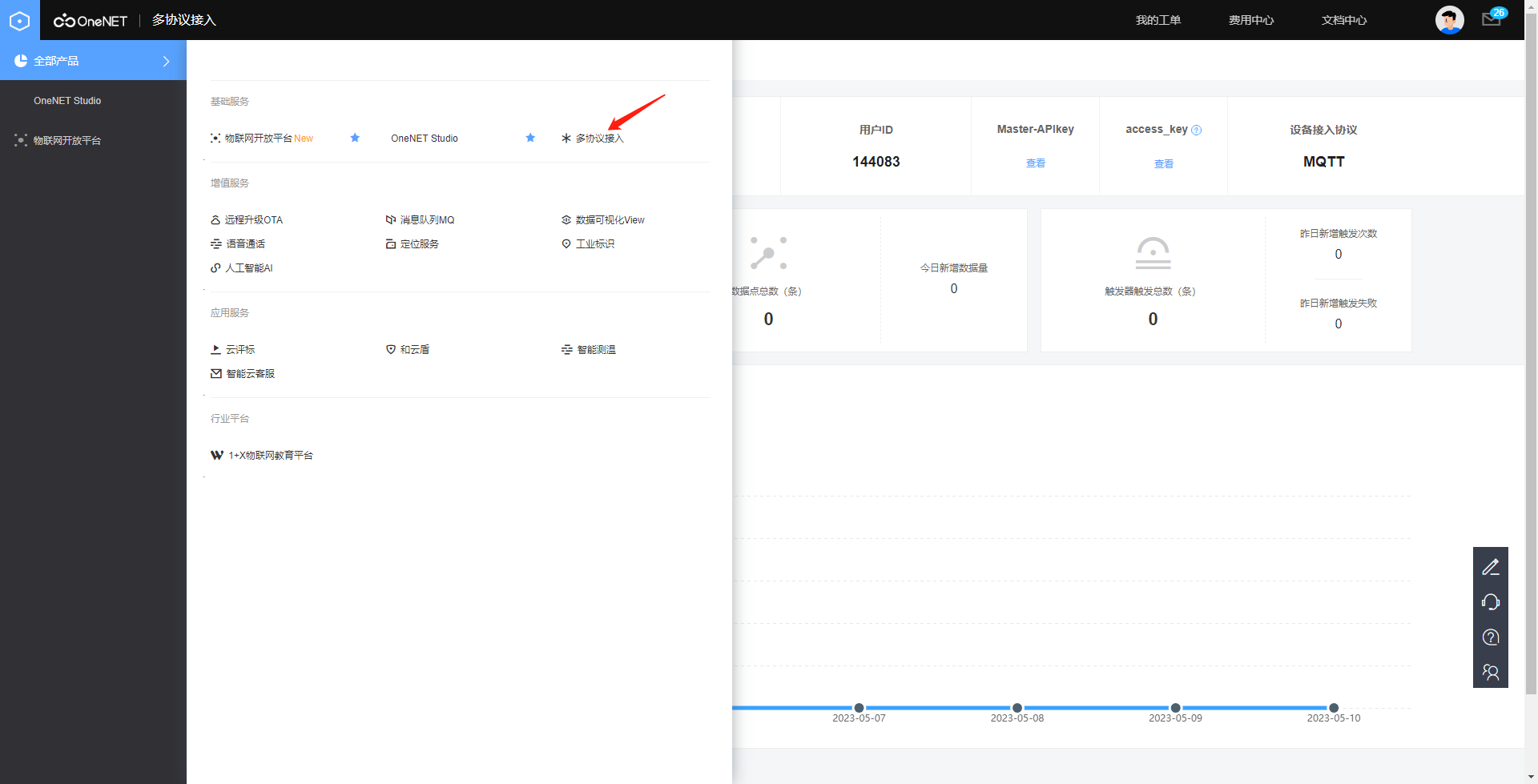
Task: Click the 定位服务 icon
Action: coord(391,244)
